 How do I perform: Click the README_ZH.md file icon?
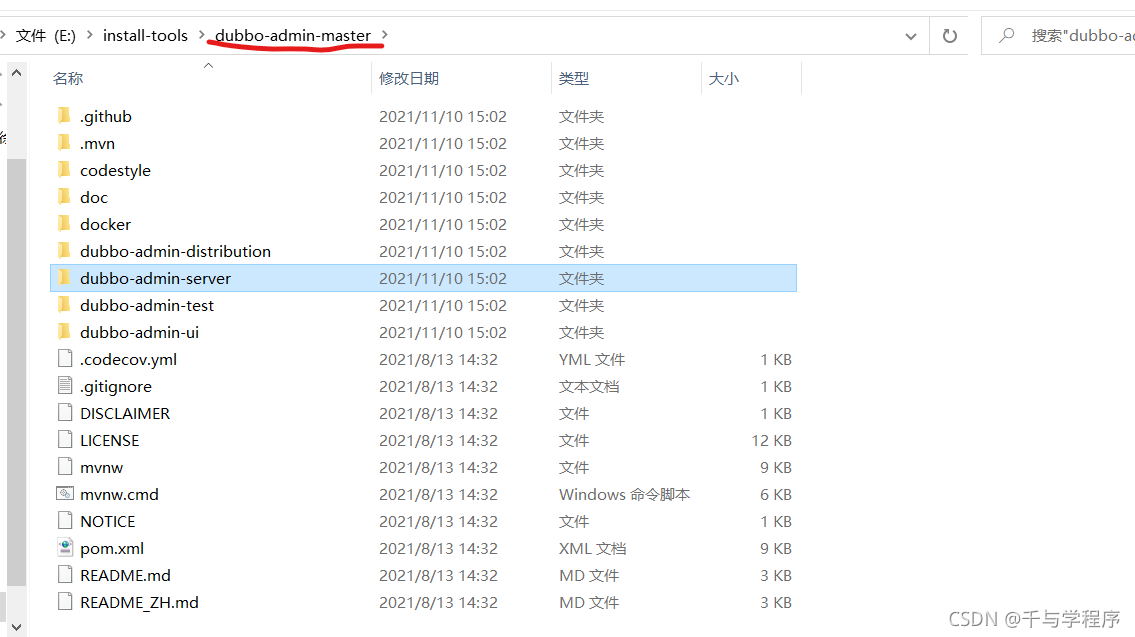tap(65, 602)
